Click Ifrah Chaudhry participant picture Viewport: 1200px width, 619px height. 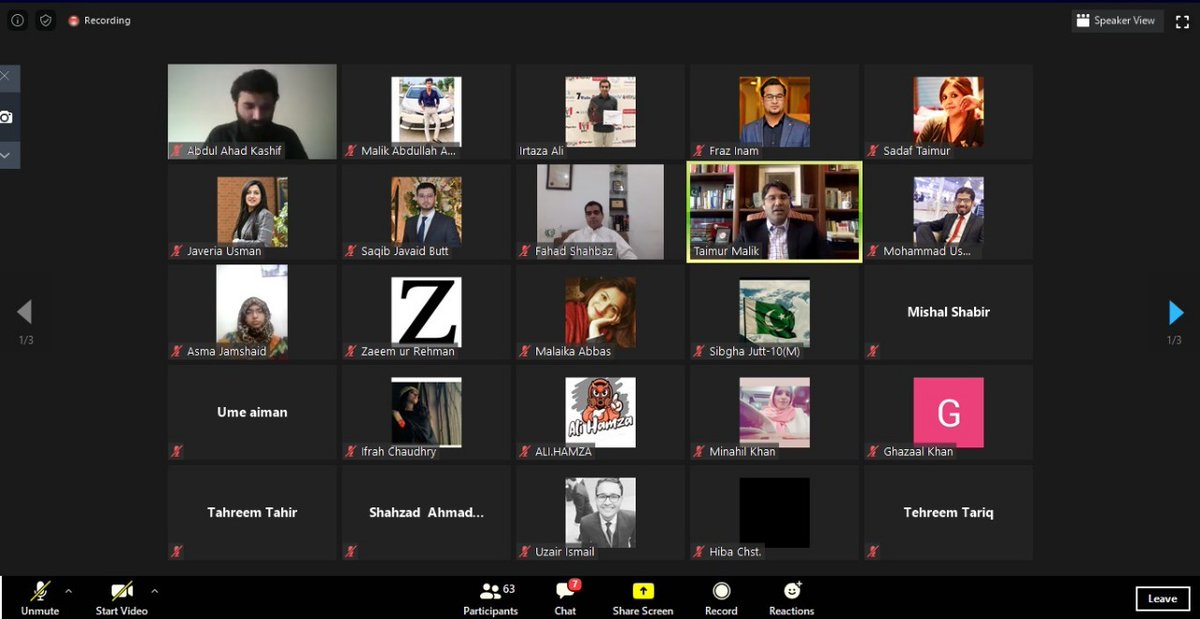click(426, 412)
